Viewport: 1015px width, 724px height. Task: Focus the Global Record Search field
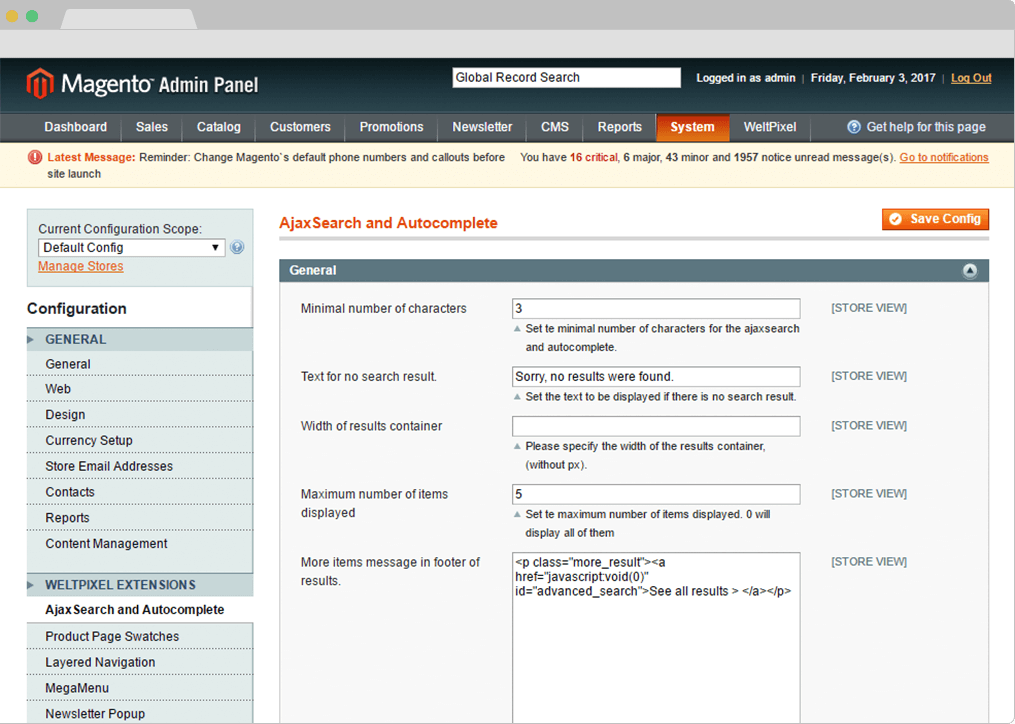pyautogui.click(x=566, y=78)
